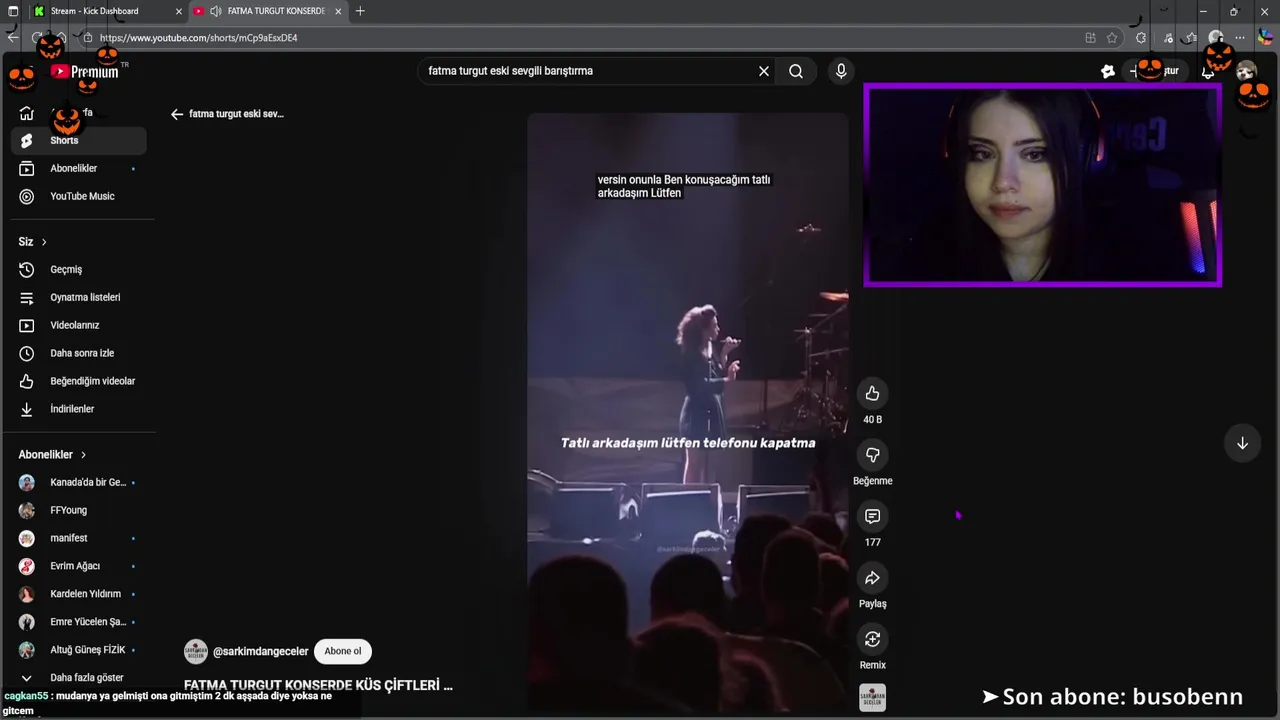The height and width of the screenshot is (720, 1280).
Task: Start voice search with microphone
Action: (841, 71)
